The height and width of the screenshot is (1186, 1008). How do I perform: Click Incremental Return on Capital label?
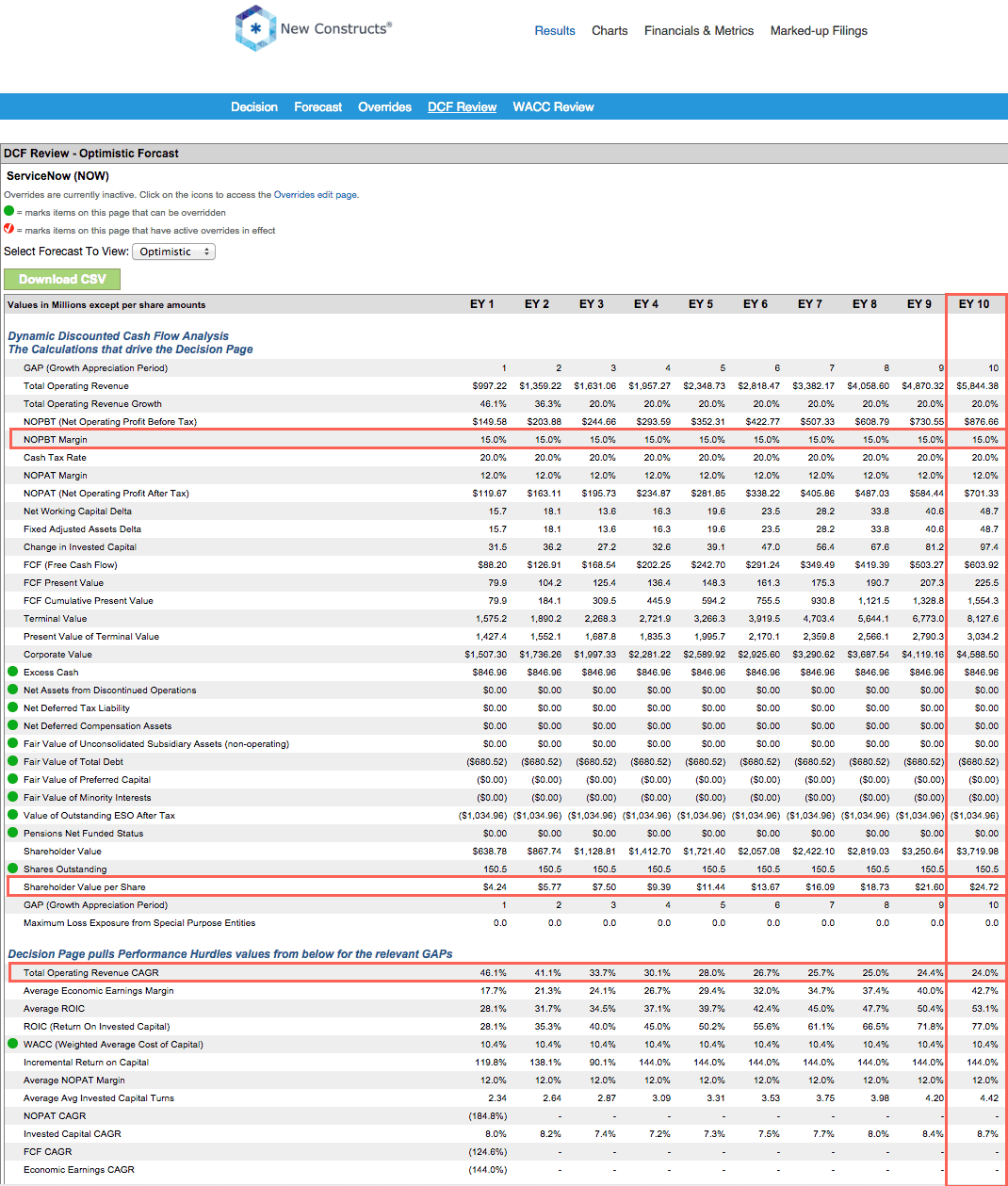[x=87, y=1062]
